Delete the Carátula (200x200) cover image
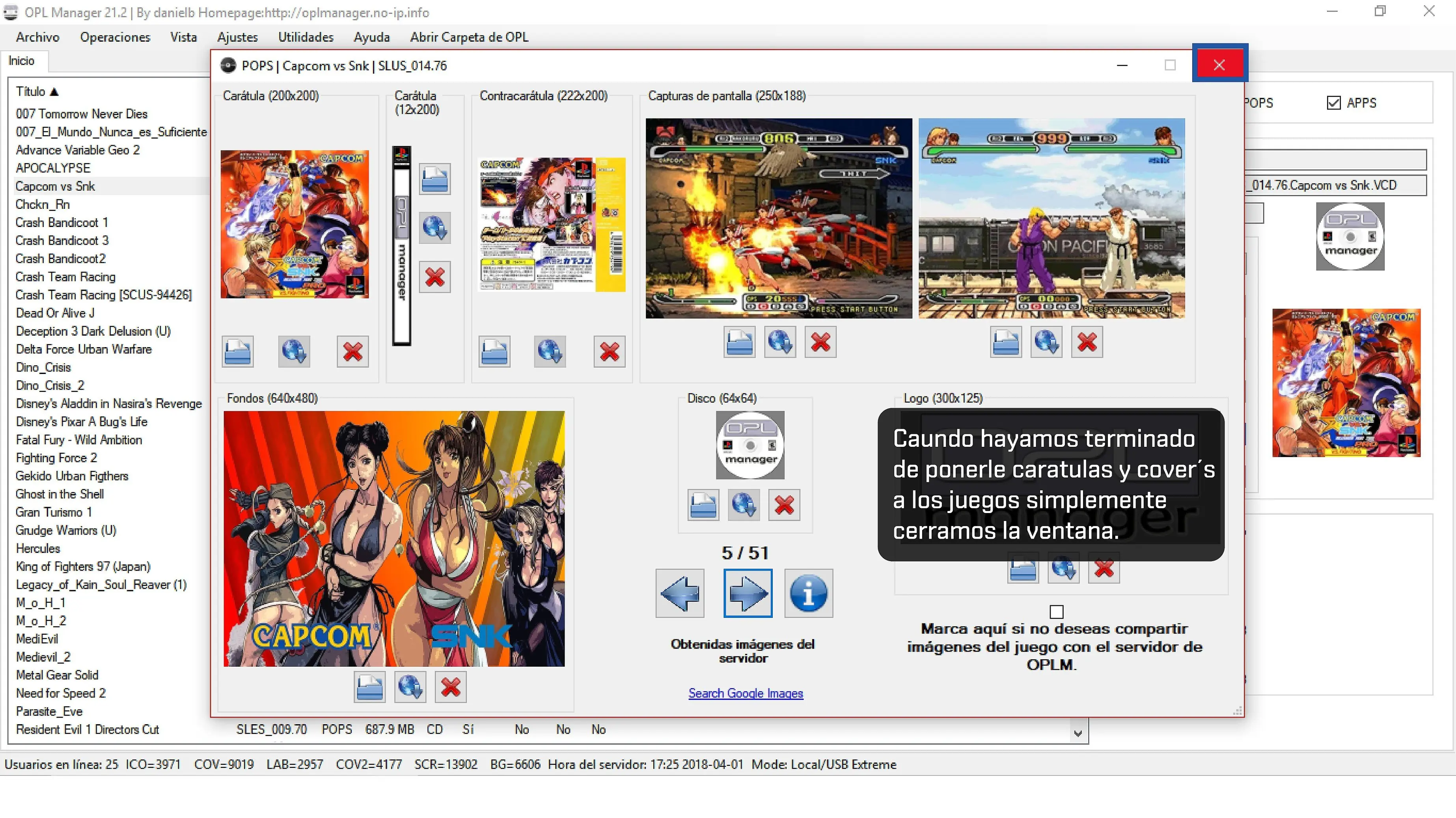 point(353,351)
